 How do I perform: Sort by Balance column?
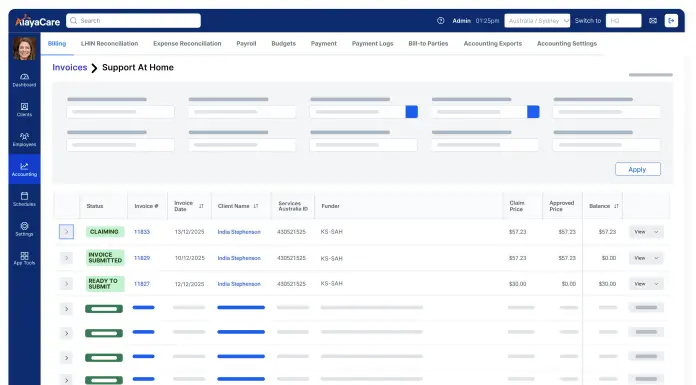(x=616, y=206)
